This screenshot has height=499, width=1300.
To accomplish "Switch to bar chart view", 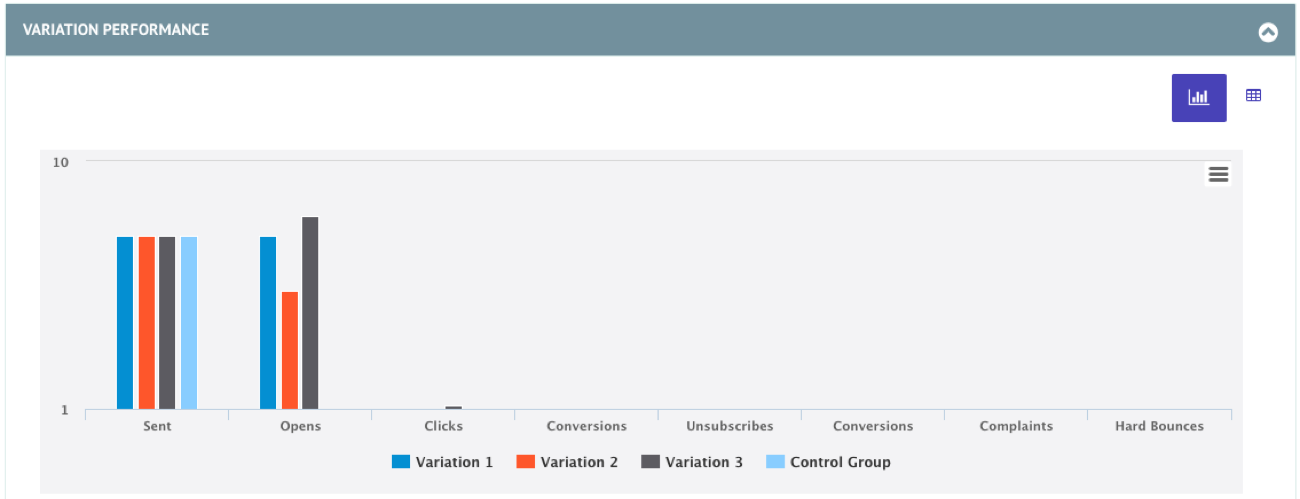I will click(1198, 97).
